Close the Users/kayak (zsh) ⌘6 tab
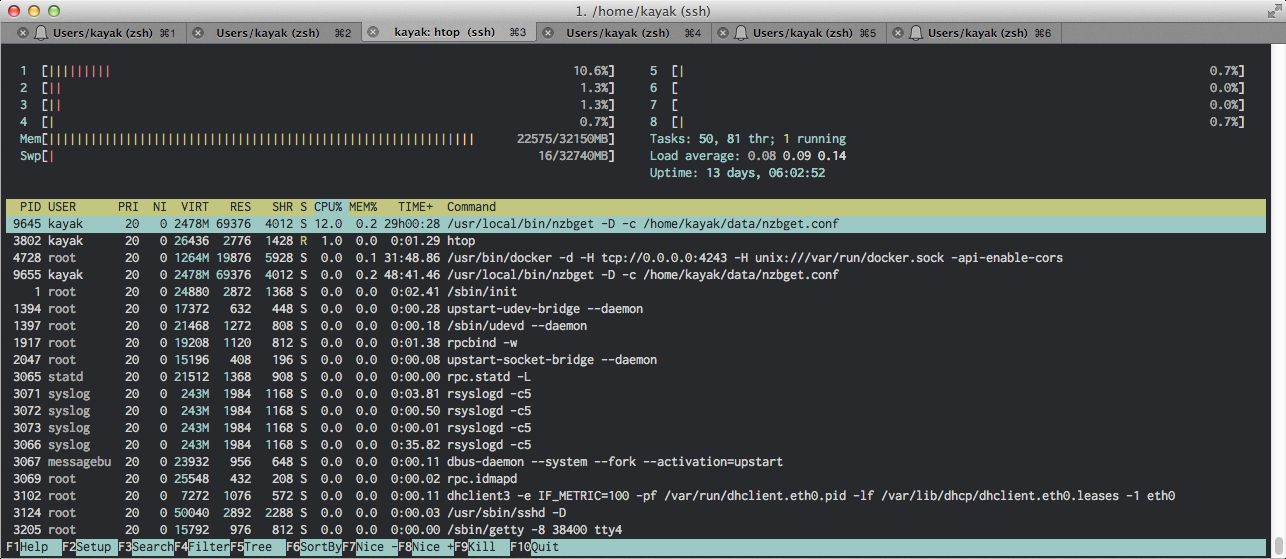Viewport: 1286px width, 559px height. 896,33
